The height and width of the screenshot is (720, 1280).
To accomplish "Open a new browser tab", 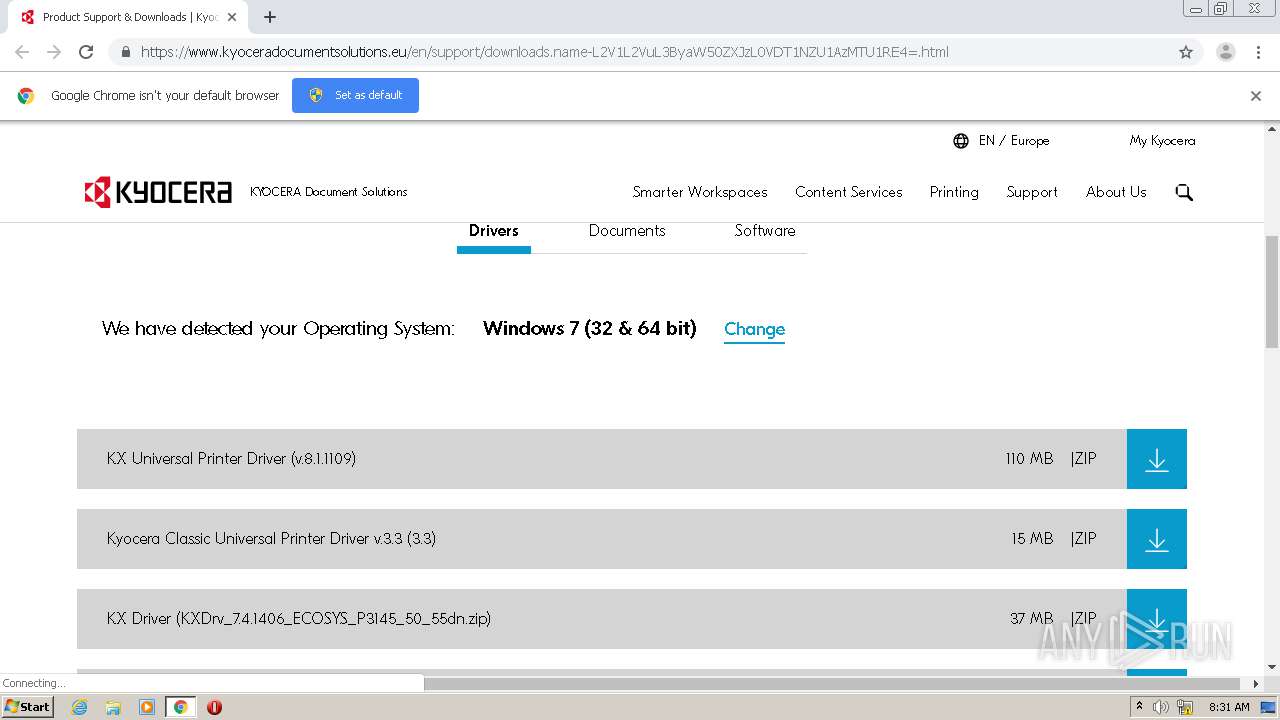I will (270, 17).
